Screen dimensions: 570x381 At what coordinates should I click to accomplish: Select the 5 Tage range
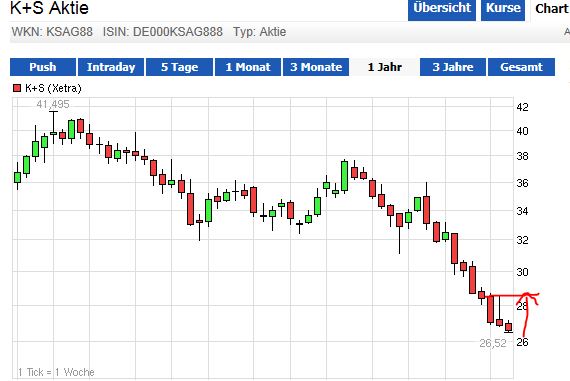[179, 67]
